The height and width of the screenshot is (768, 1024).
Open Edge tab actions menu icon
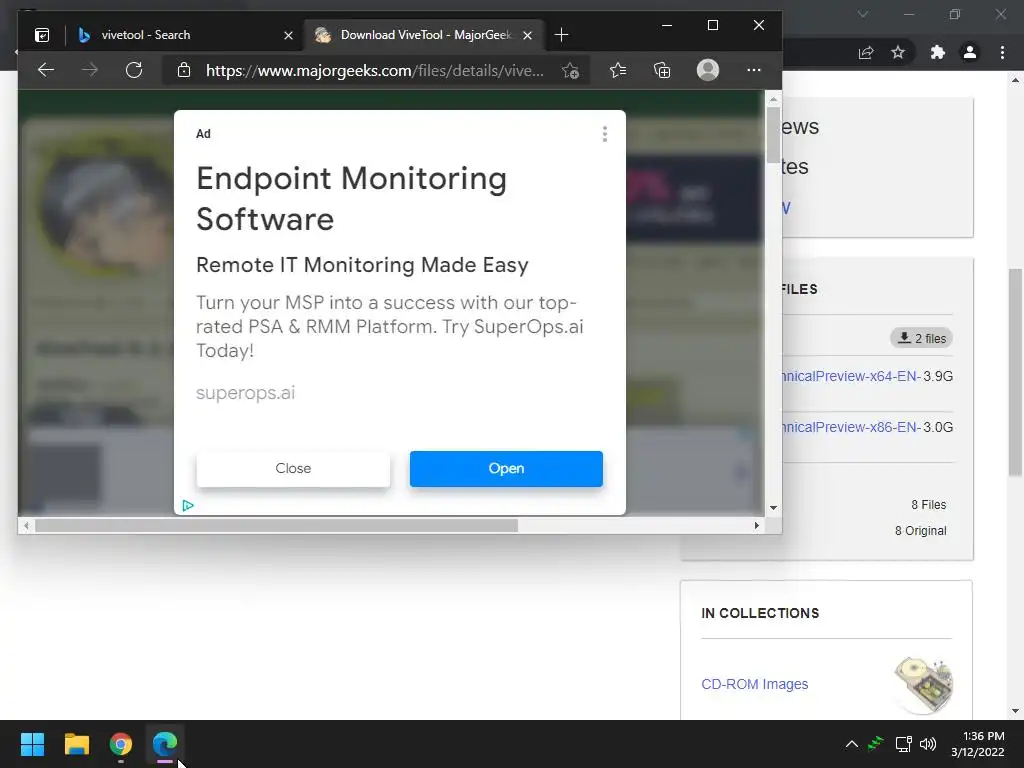pos(42,35)
